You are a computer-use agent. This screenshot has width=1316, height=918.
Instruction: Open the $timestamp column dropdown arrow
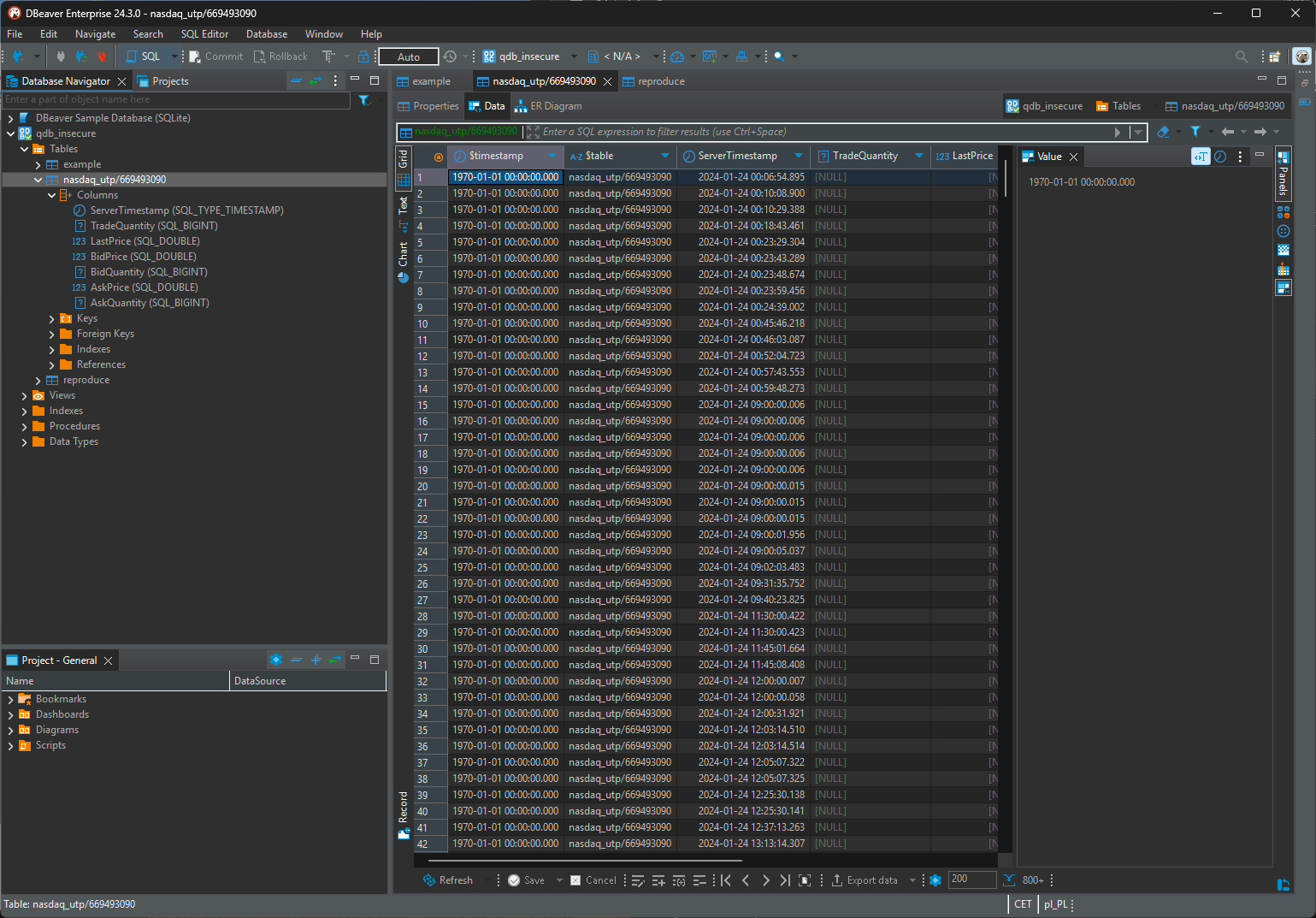pyautogui.click(x=552, y=156)
